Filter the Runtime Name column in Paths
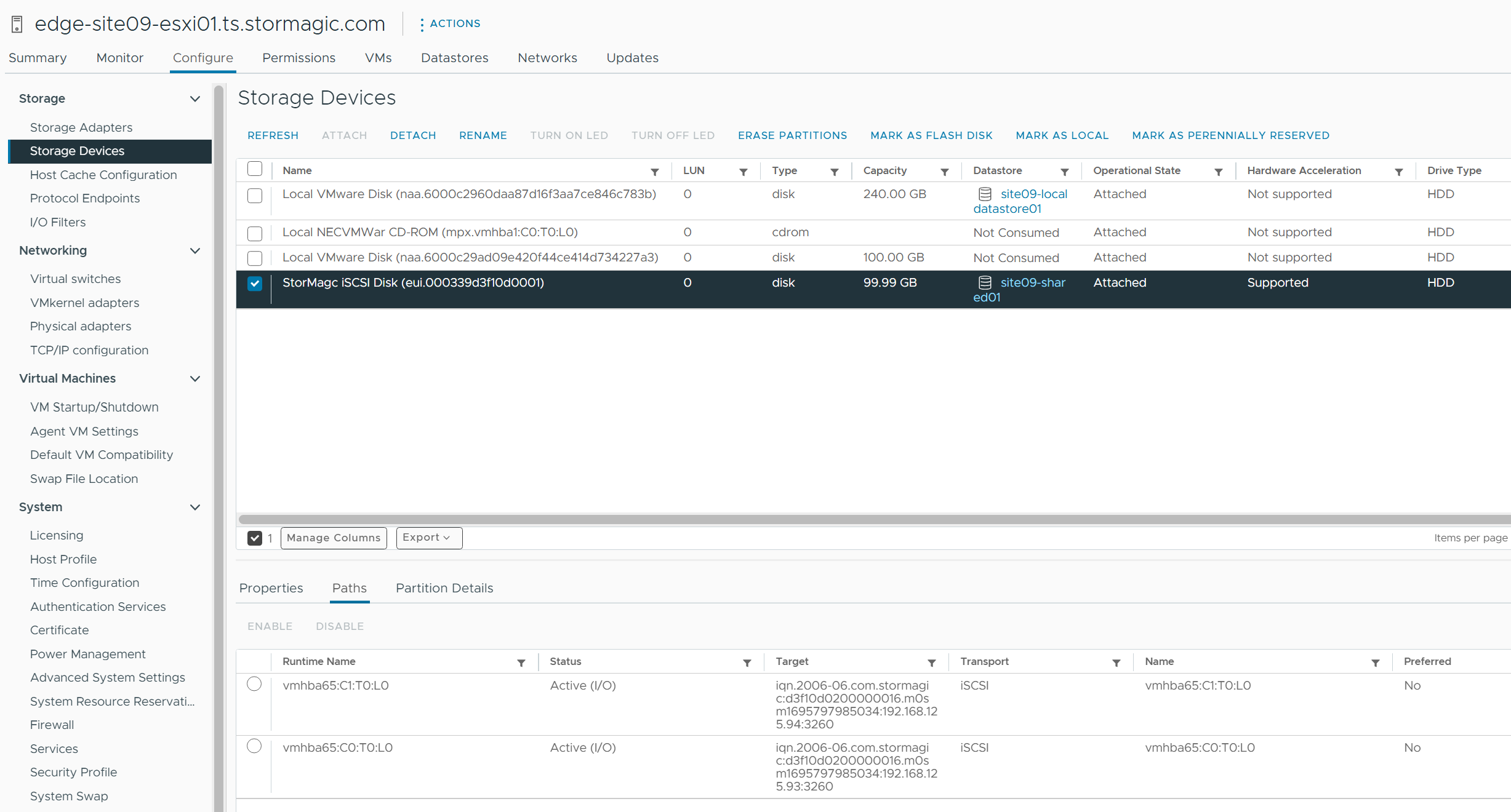The image size is (1511, 812). [x=521, y=663]
